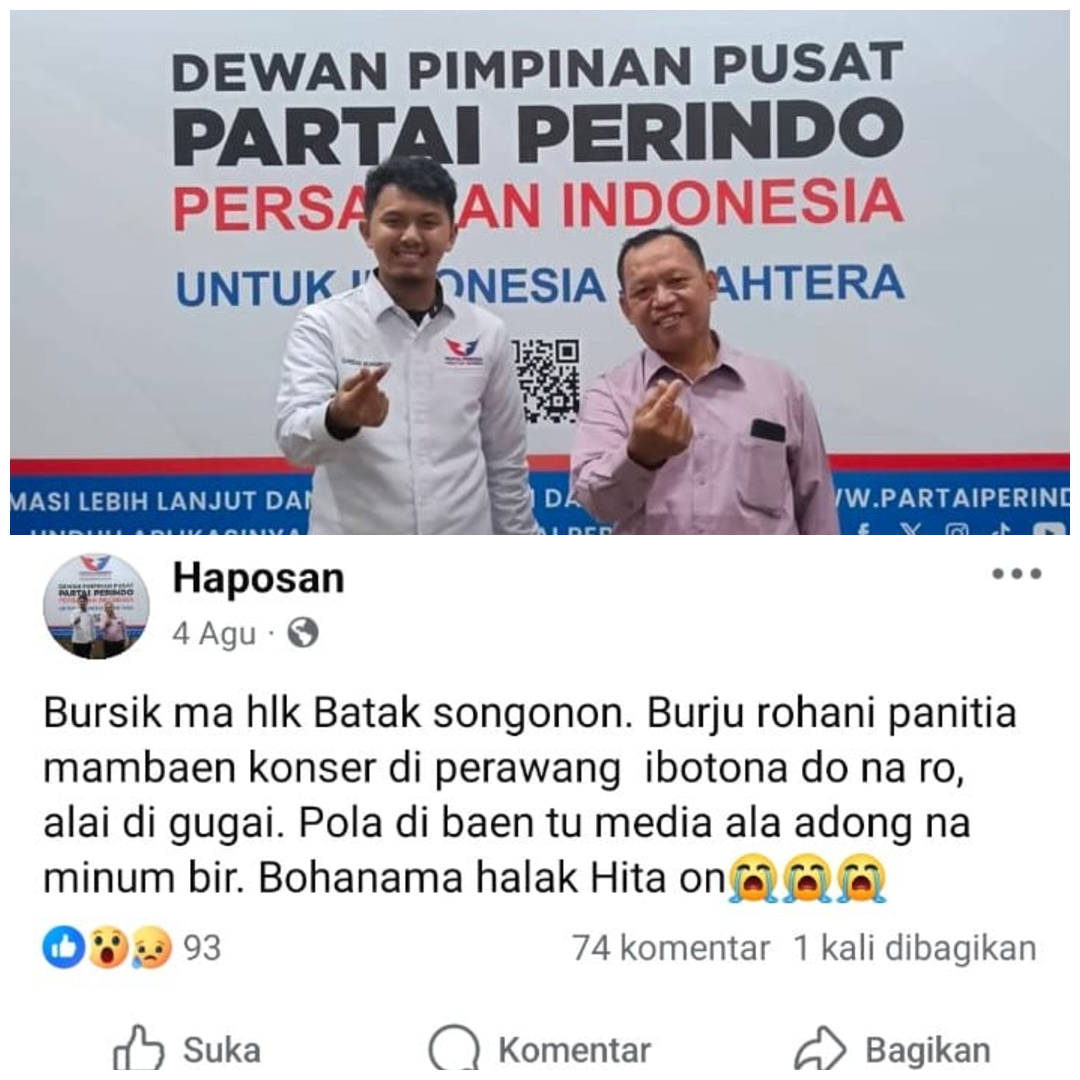
Task: Click the Komentar label
Action: click(x=574, y=1050)
